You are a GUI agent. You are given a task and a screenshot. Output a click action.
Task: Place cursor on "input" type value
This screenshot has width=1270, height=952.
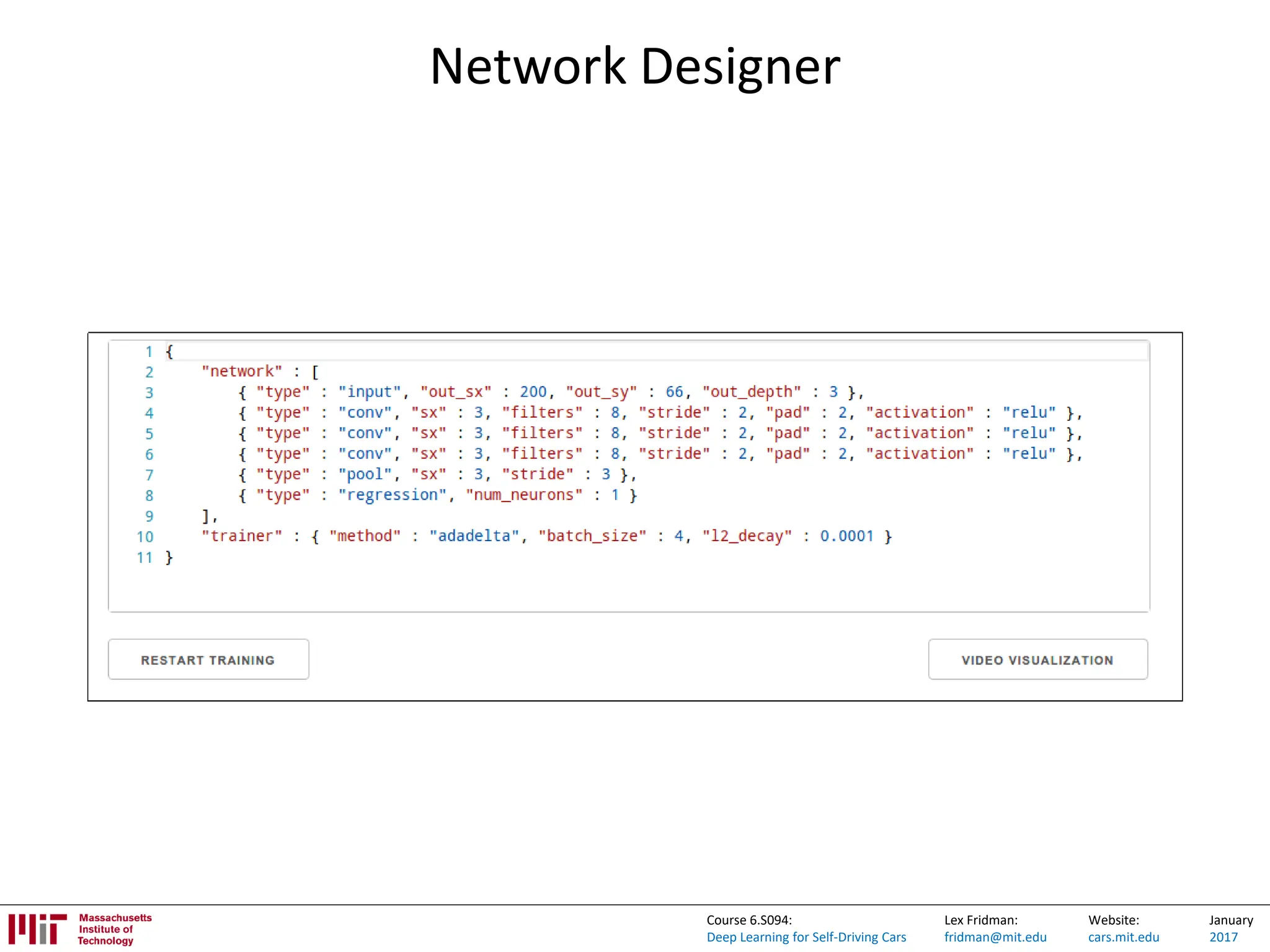pyautogui.click(x=370, y=392)
